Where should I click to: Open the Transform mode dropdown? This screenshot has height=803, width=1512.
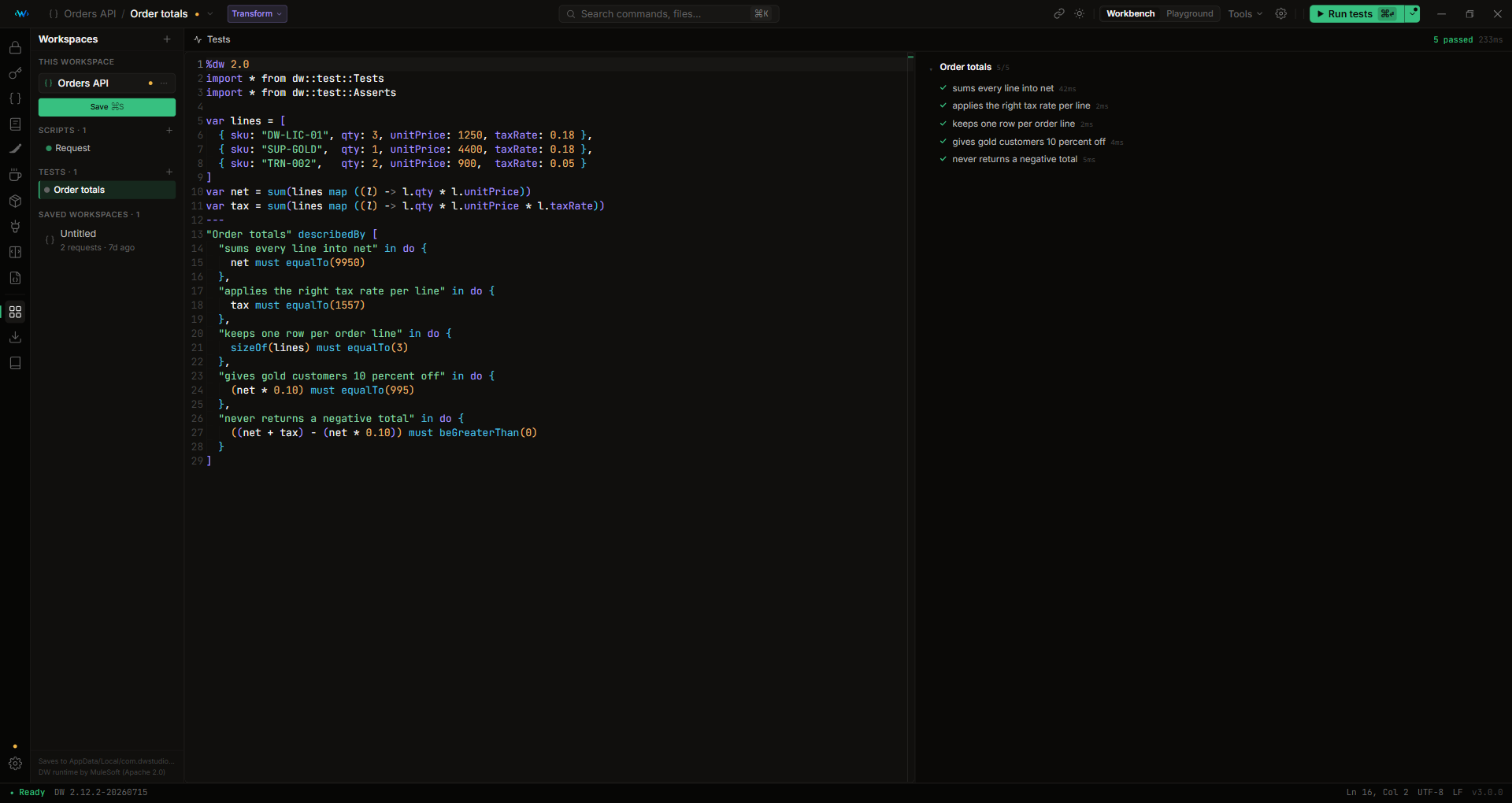tap(257, 13)
